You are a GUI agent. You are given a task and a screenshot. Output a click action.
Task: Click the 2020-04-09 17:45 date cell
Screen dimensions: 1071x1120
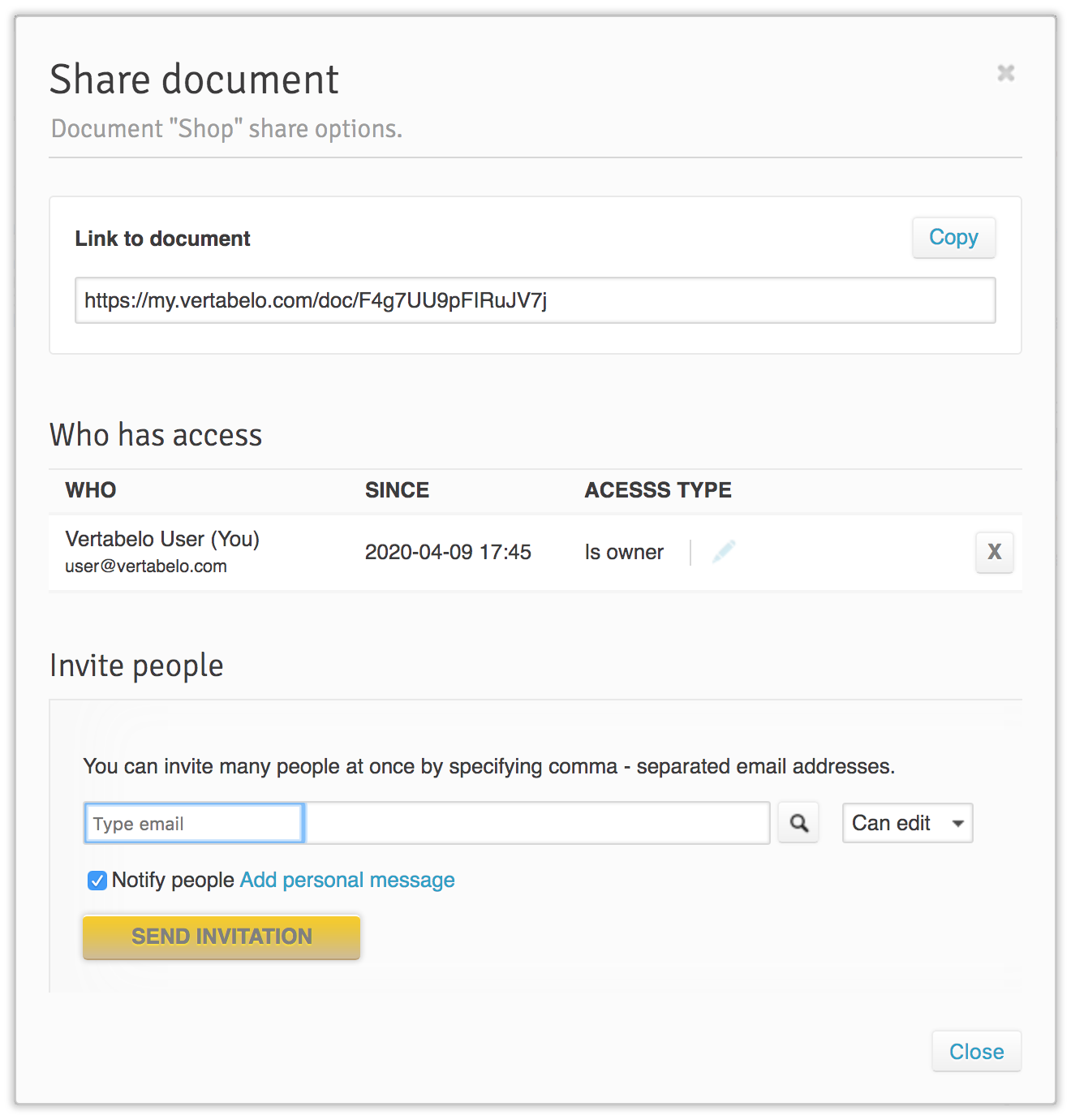pos(448,552)
